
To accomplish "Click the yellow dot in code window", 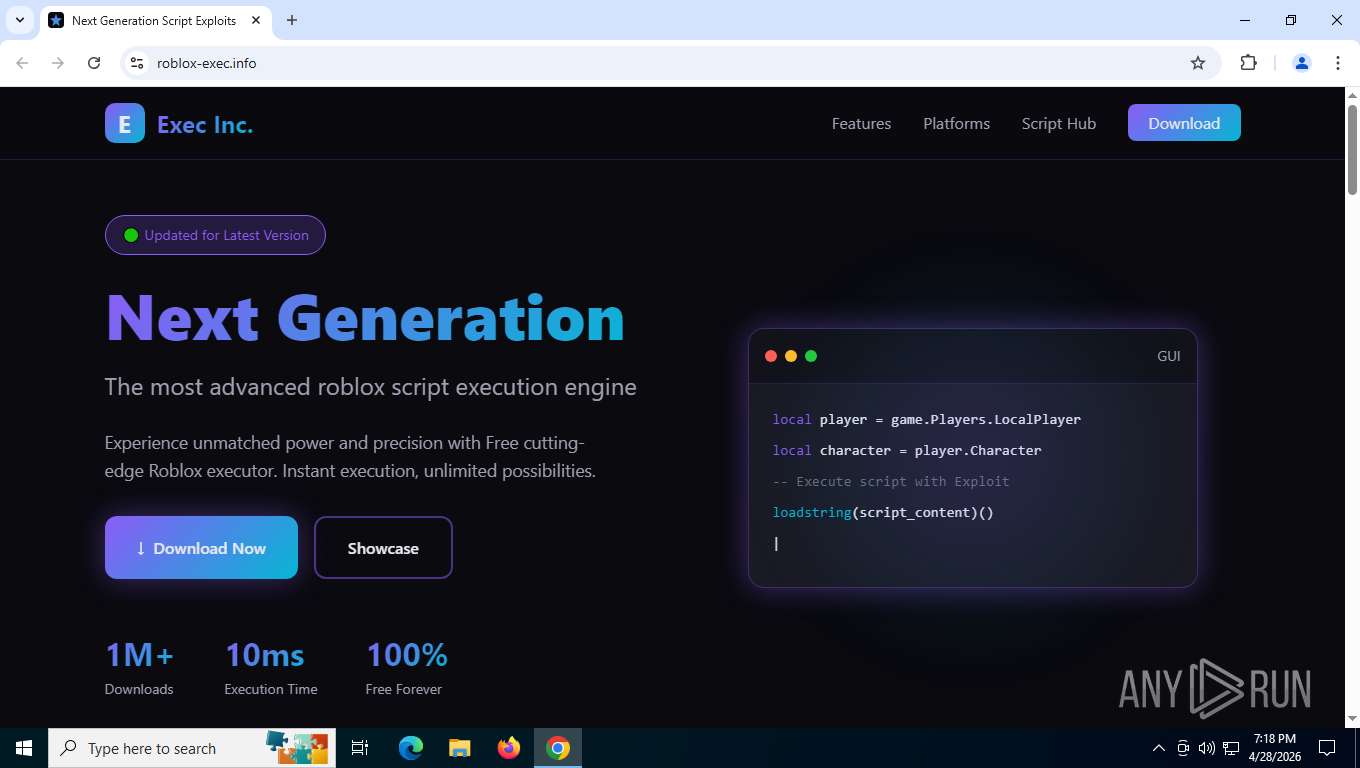I will pyautogui.click(x=791, y=356).
